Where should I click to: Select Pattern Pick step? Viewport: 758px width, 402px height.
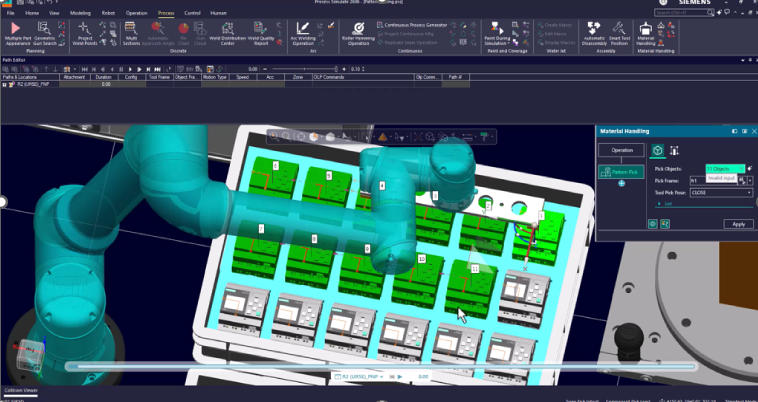pyautogui.click(x=622, y=172)
